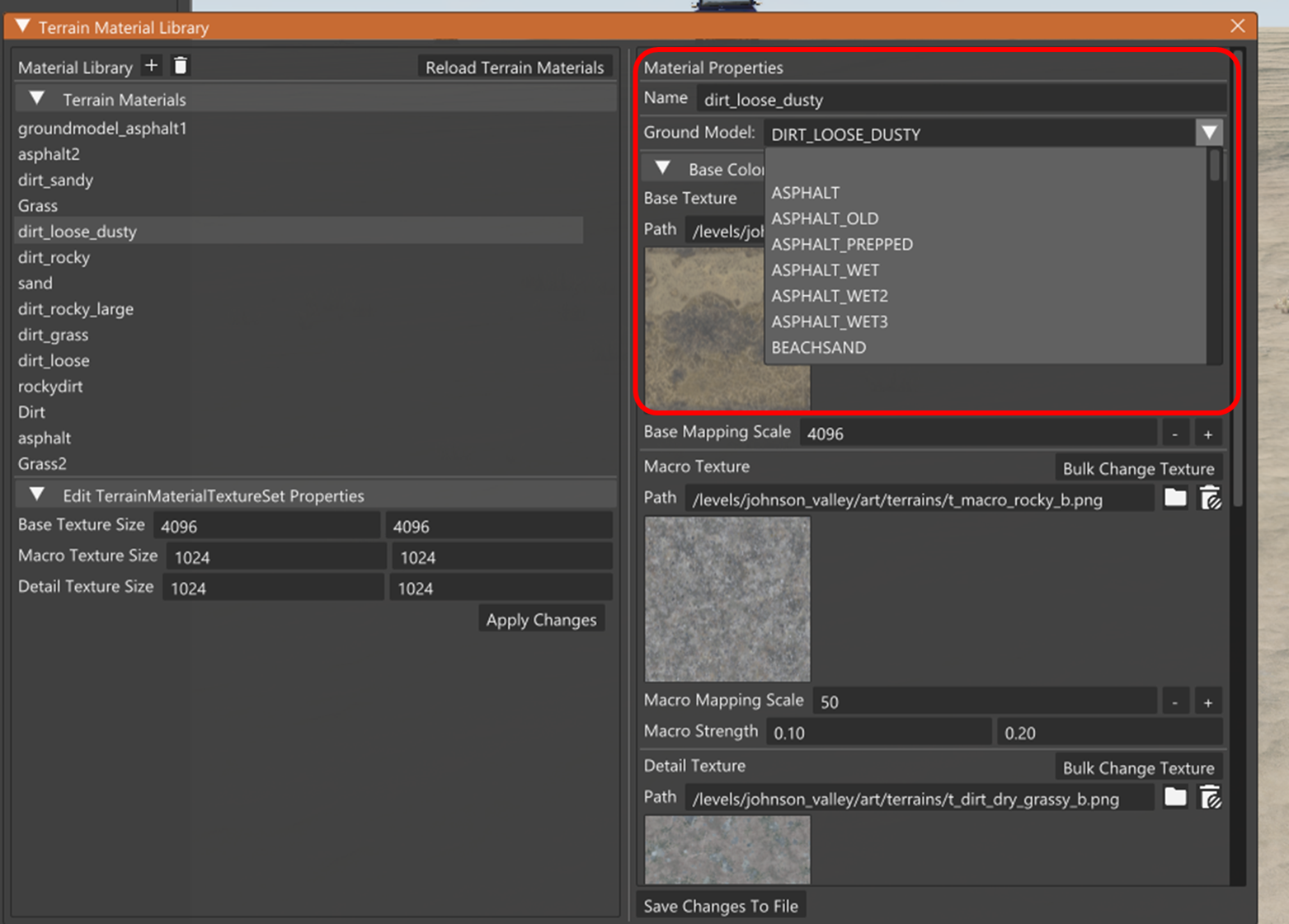Select dirt_rocky_large material

76,309
